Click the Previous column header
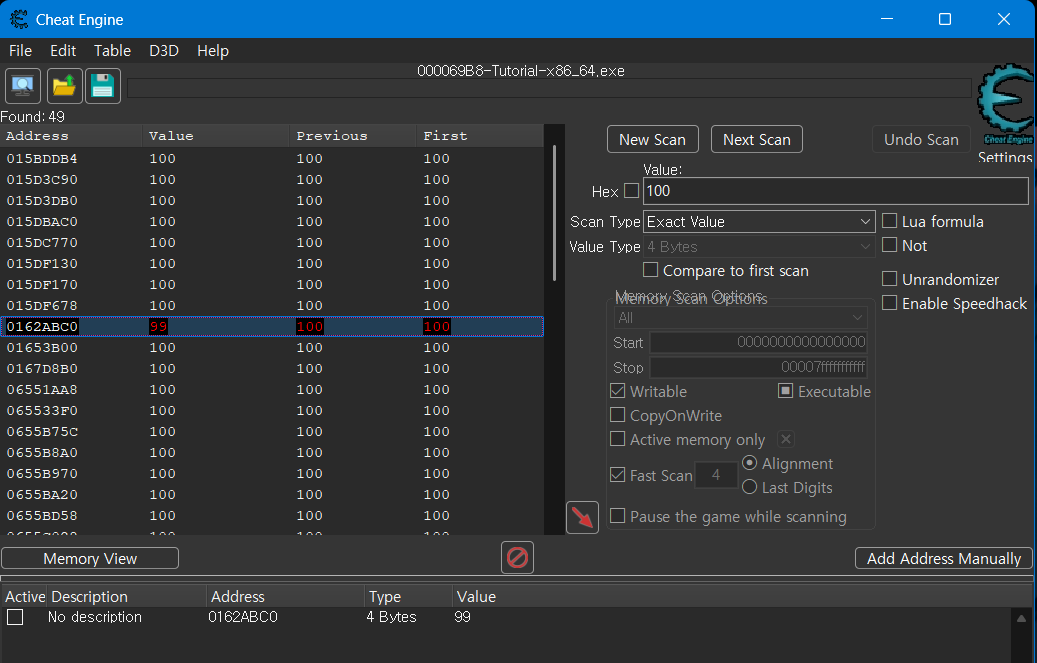The image size is (1037, 663). (353, 136)
